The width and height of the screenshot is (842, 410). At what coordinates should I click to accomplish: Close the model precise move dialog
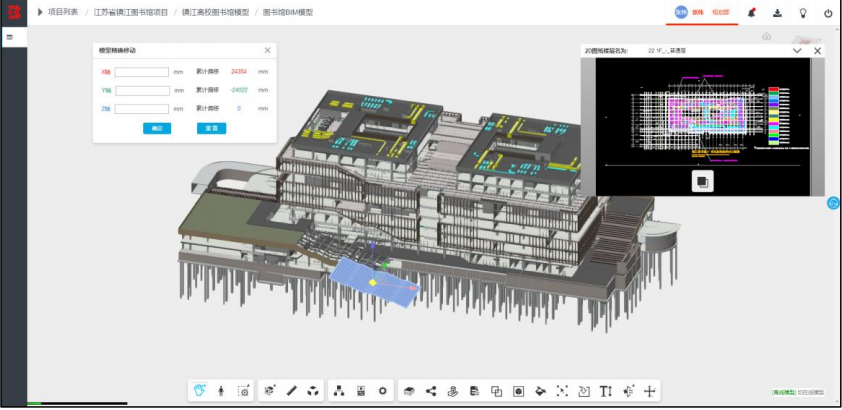click(268, 50)
